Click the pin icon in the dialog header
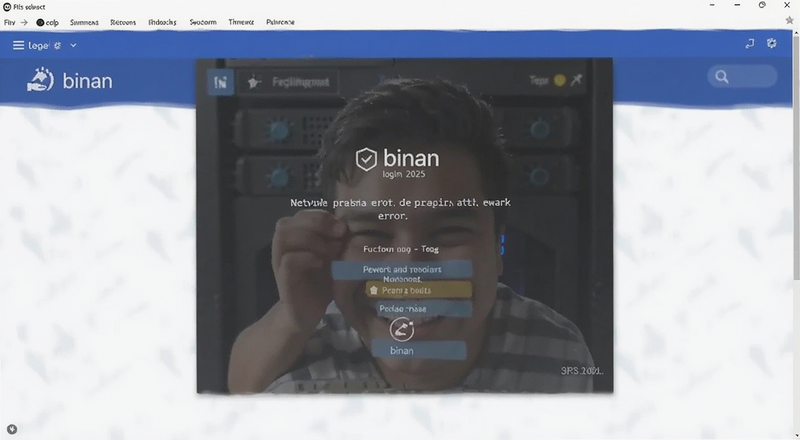 (x=577, y=80)
